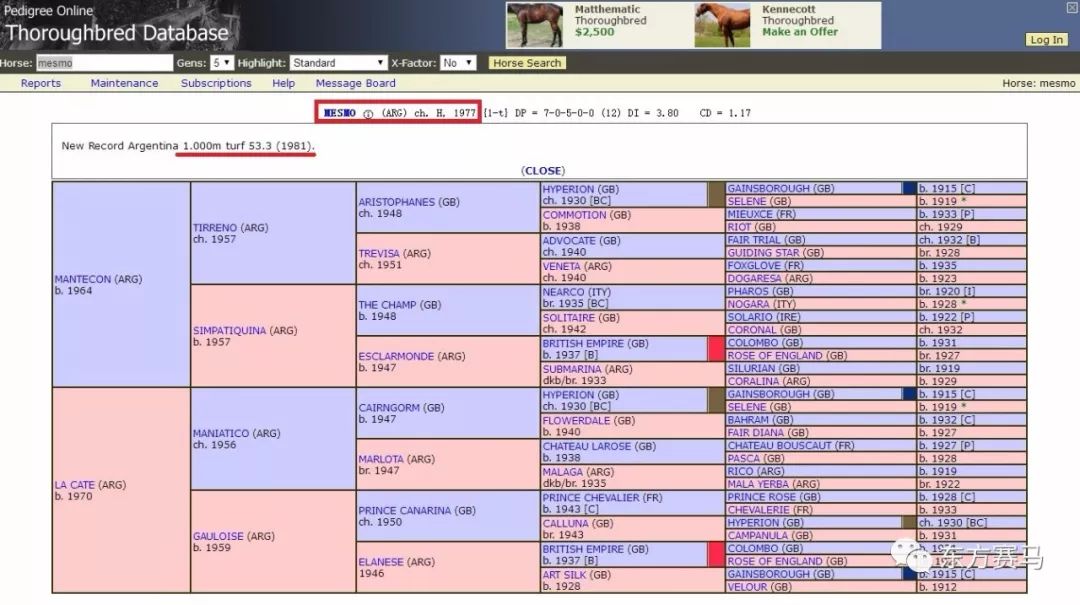Click the Kennecott horse ad thumbnail

pyautogui.click(x=722, y=25)
